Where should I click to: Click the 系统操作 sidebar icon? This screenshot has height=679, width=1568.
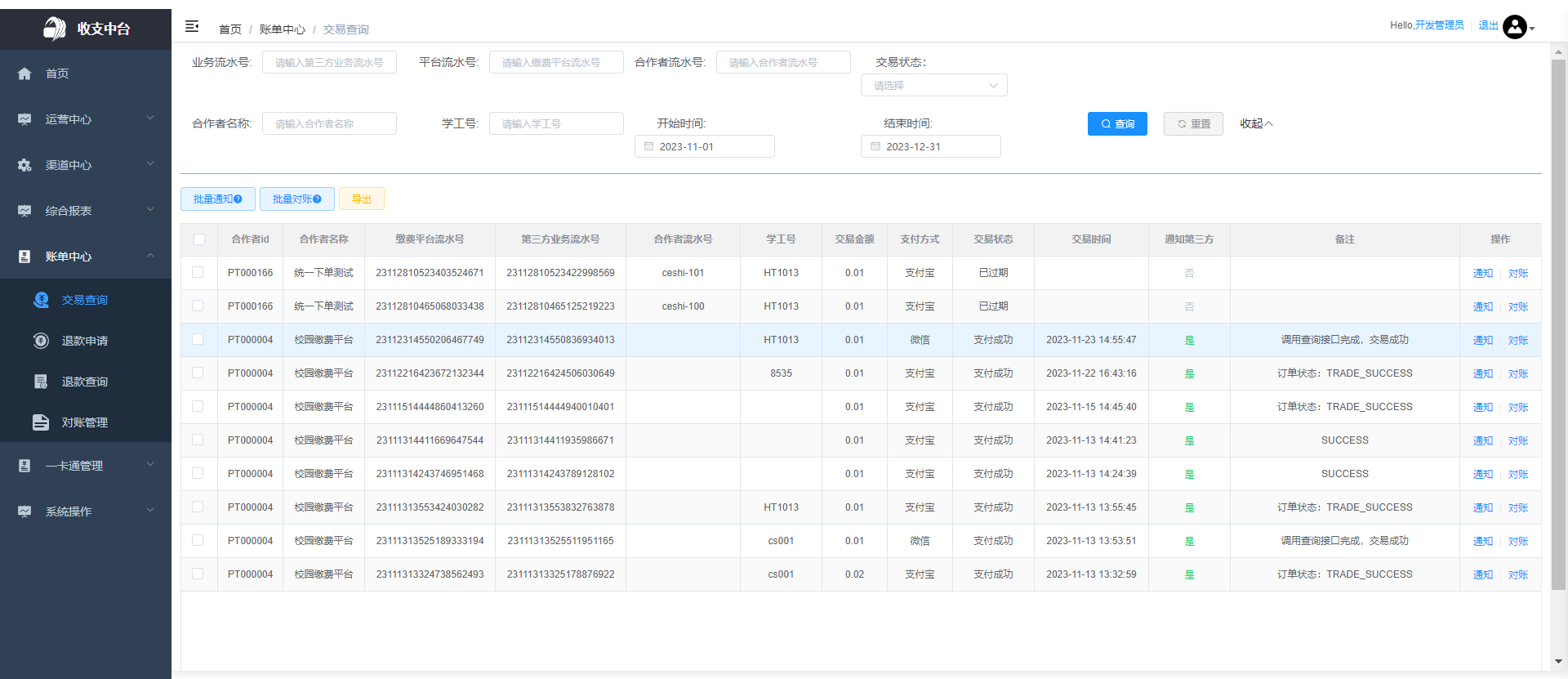pyautogui.click(x=24, y=511)
